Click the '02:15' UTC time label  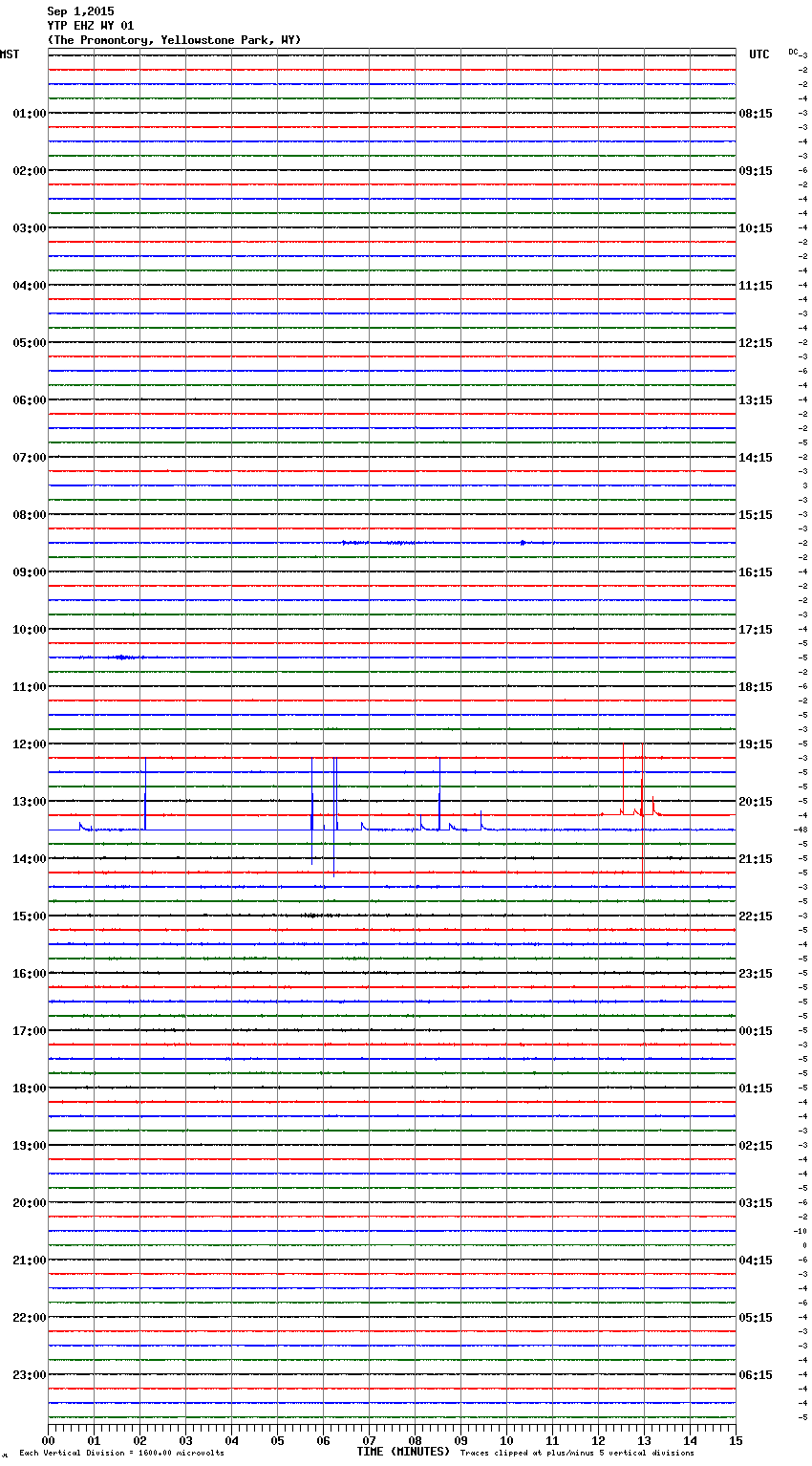(x=756, y=1146)
